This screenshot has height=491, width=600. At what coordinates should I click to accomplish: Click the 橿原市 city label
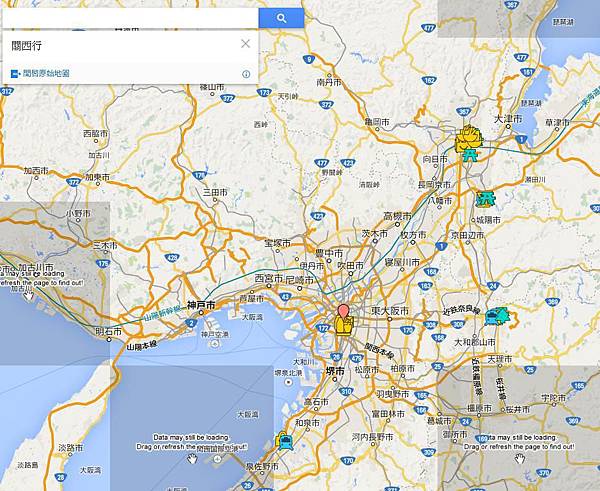click(479, 409)
